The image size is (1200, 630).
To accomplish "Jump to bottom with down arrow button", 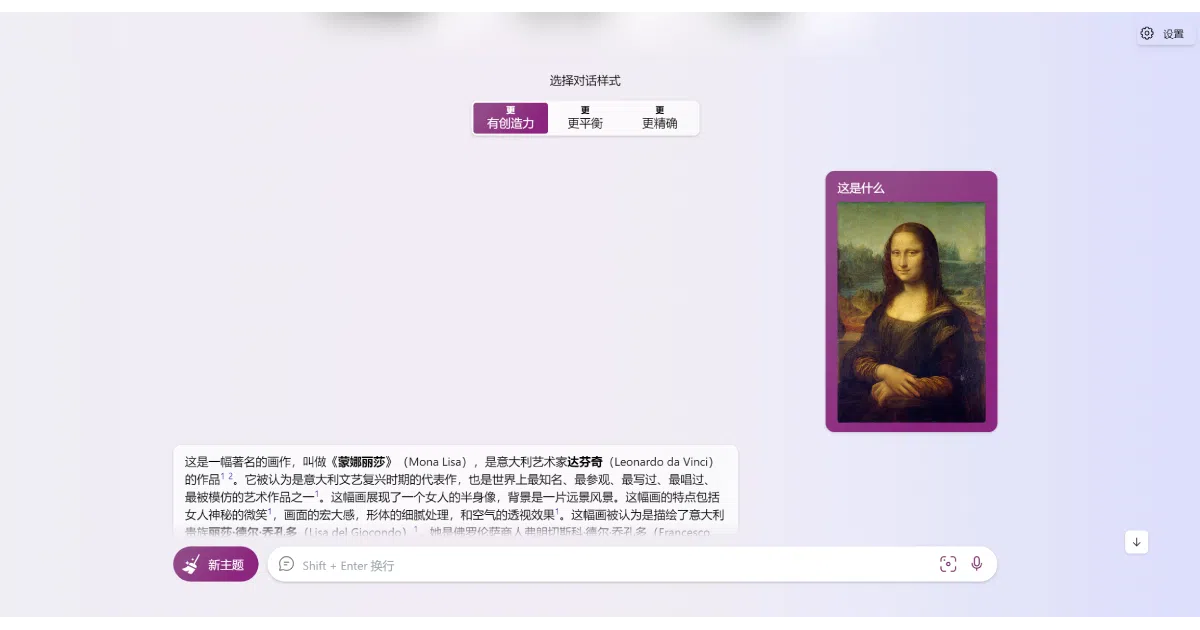I will click(x=1136, y=542).
